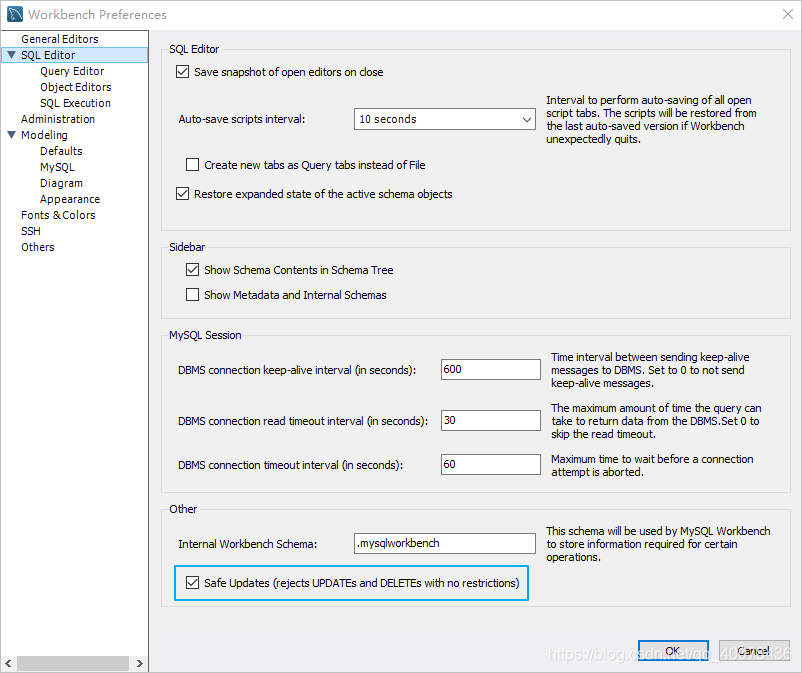Click the Cancel button
This screenshot has height=673, width=802.
coord(754,650)
